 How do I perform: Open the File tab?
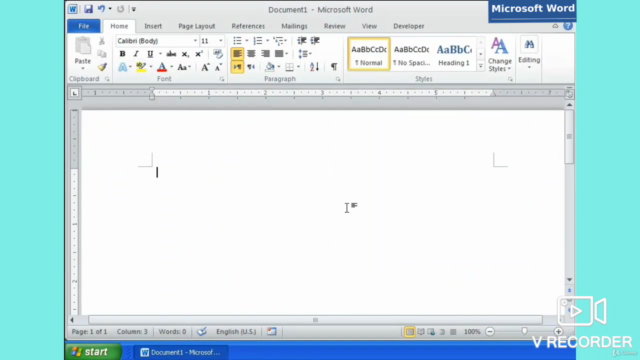[x=84, y=26]
